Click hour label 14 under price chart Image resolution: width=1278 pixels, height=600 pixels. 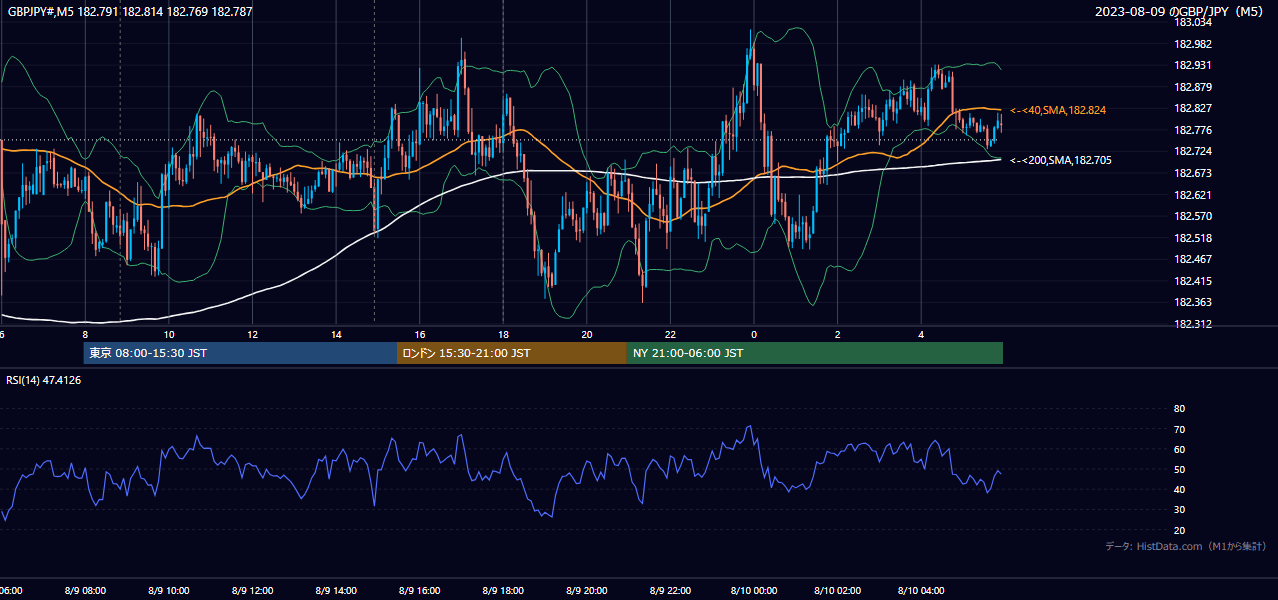pos(336,335)
